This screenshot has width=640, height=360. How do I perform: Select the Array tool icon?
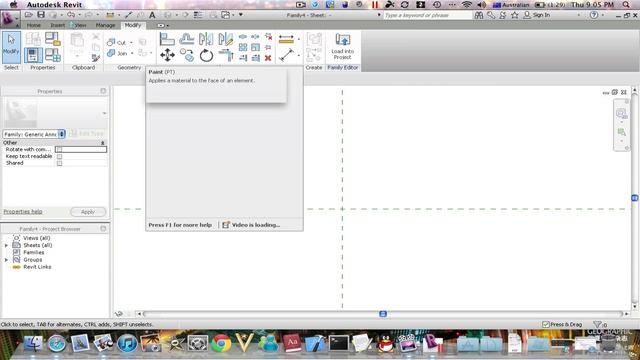(243, 47)
